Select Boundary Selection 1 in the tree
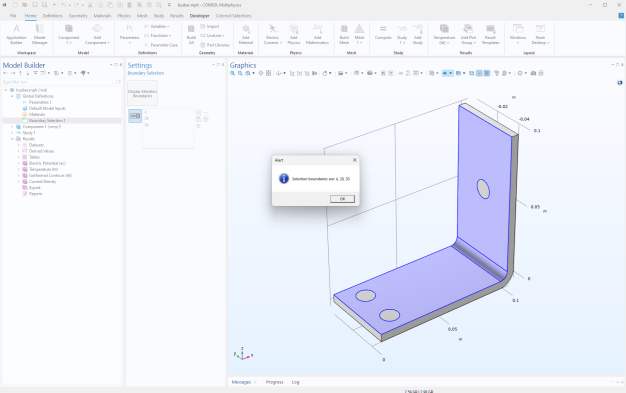Viewport: 626px width, 393px height. click(47, 121)
